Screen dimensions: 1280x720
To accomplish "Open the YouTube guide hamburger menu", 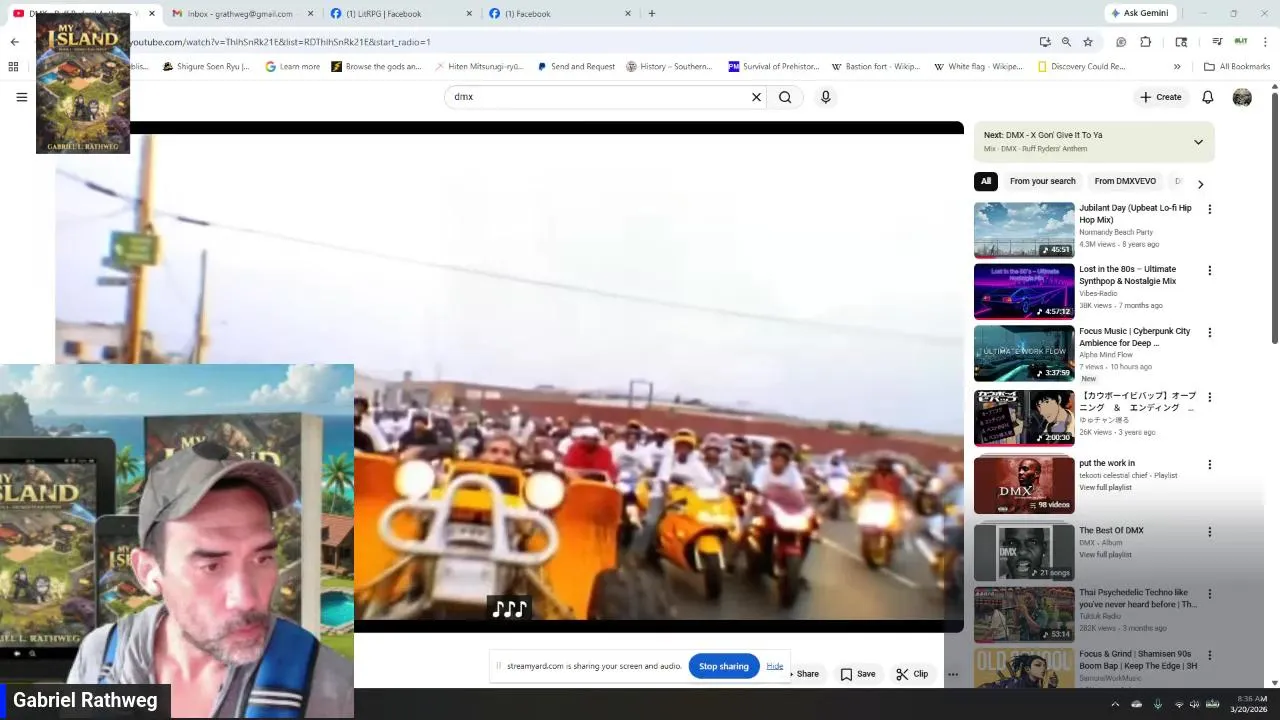I will tap(21, 97).
